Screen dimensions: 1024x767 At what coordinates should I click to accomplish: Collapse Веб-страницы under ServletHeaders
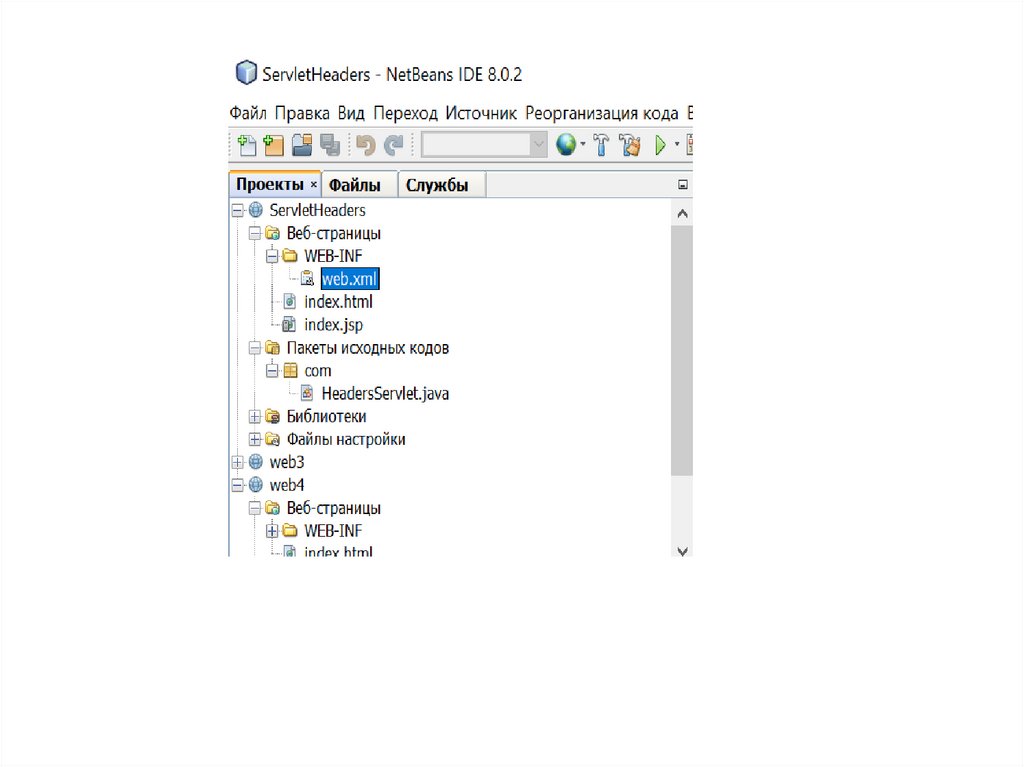click(255, 233)
